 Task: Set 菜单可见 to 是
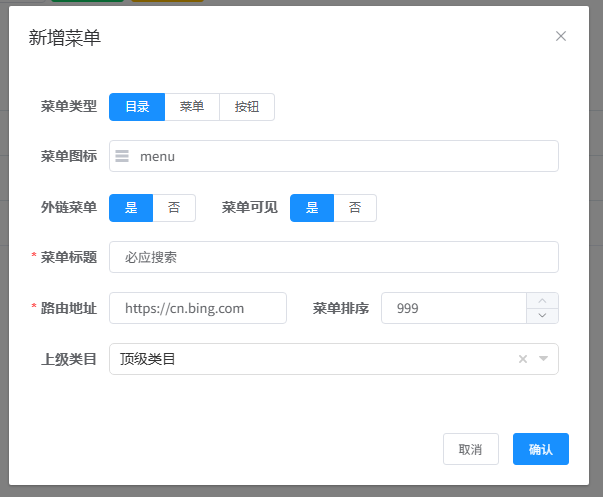(312, 208)
